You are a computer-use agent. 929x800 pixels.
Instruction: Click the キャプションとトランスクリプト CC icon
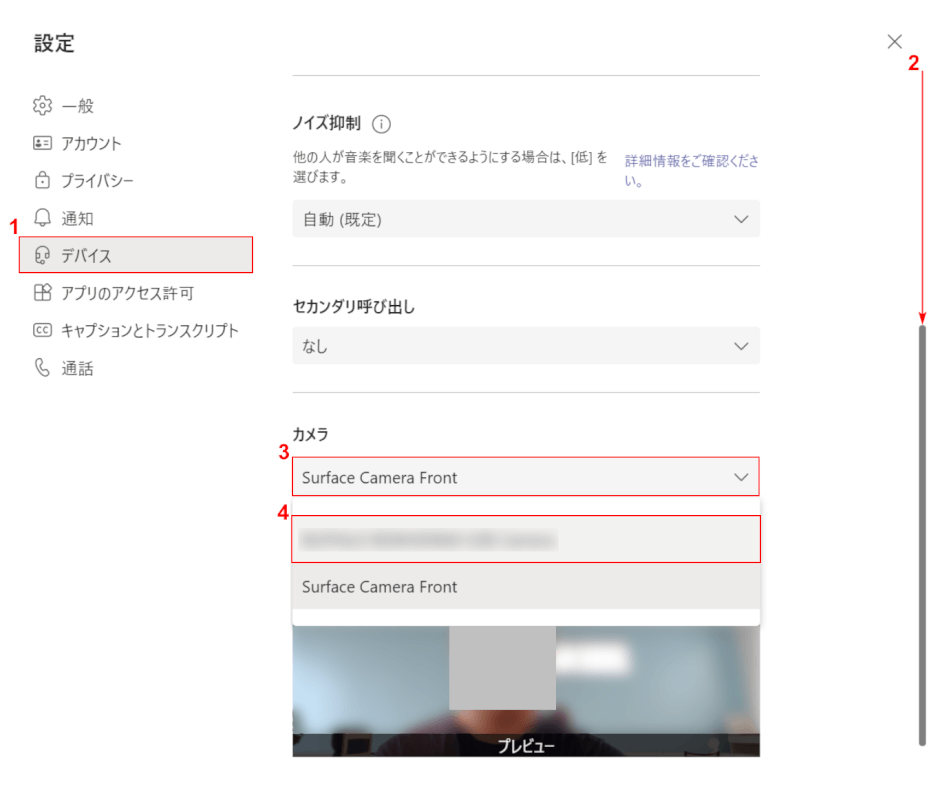(x=42, y=329)
